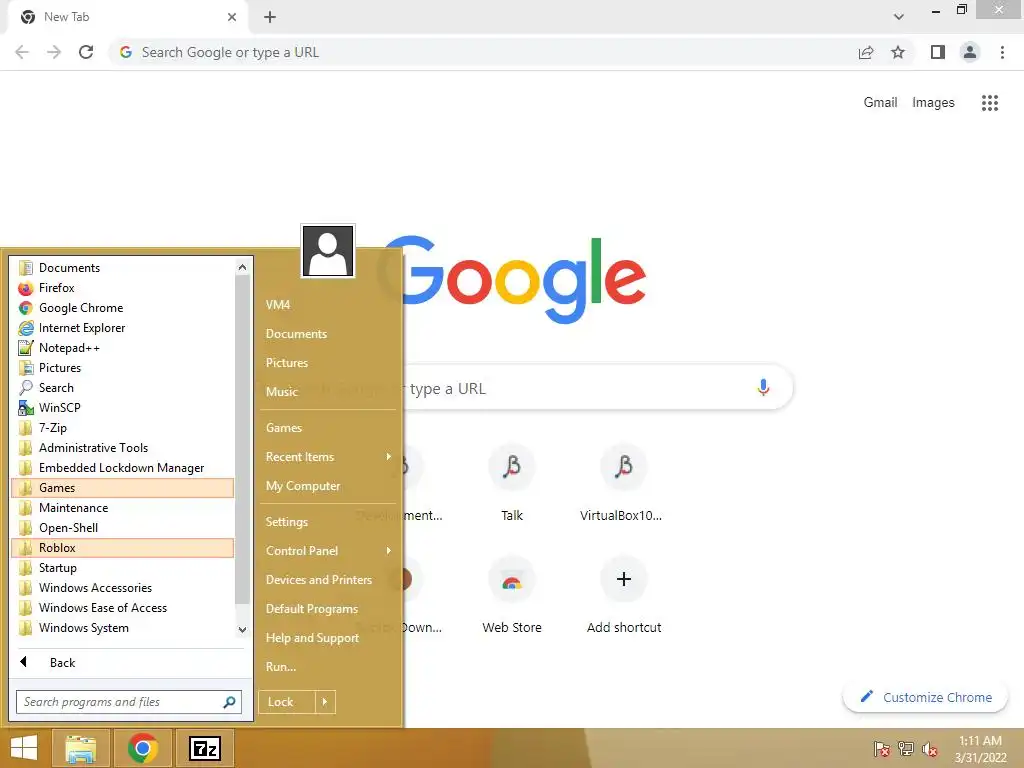Open Settings in start menu

(328, 522)
